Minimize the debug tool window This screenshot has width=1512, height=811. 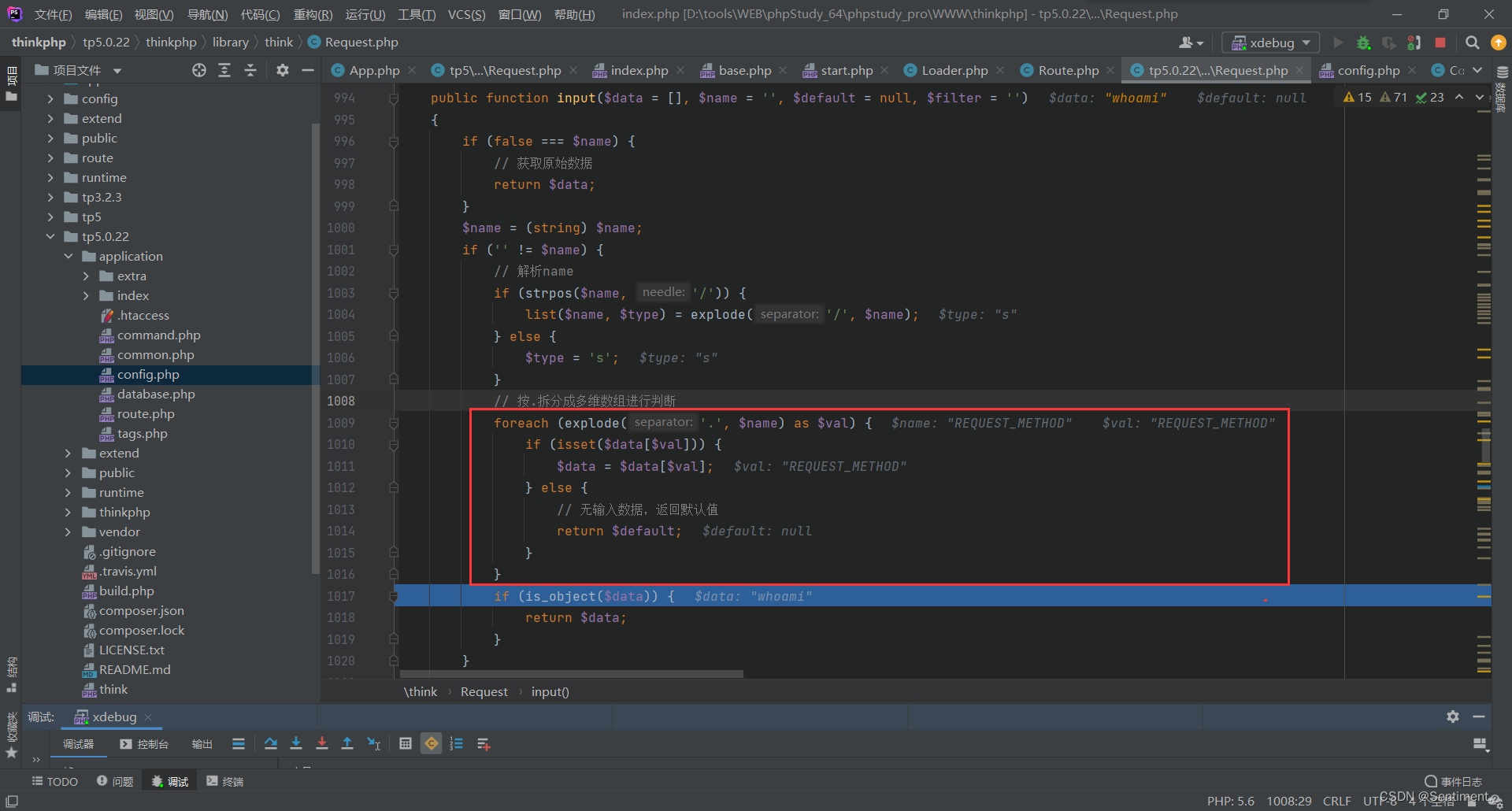[1479, 717]
